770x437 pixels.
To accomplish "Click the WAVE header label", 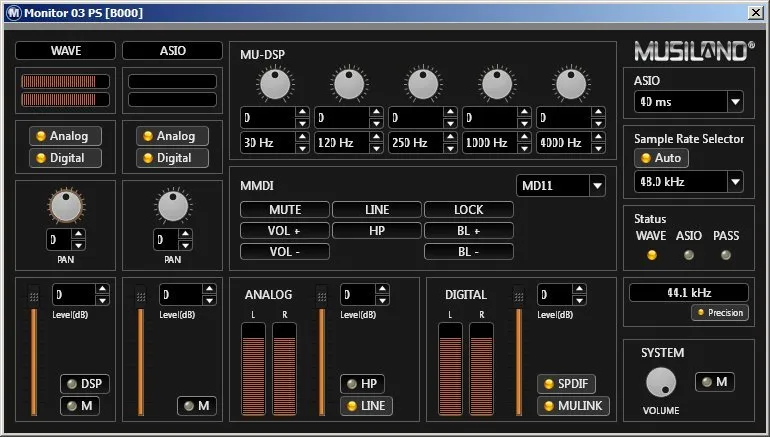I will click(x=66, y=51).
